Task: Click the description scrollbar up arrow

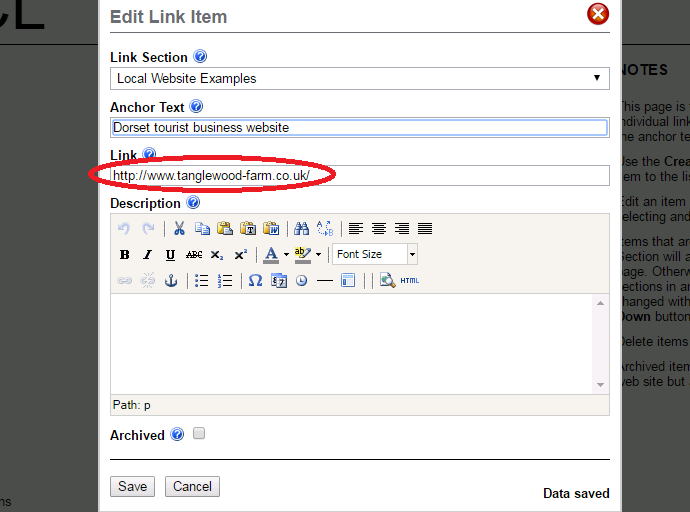Action: (600, 303)
